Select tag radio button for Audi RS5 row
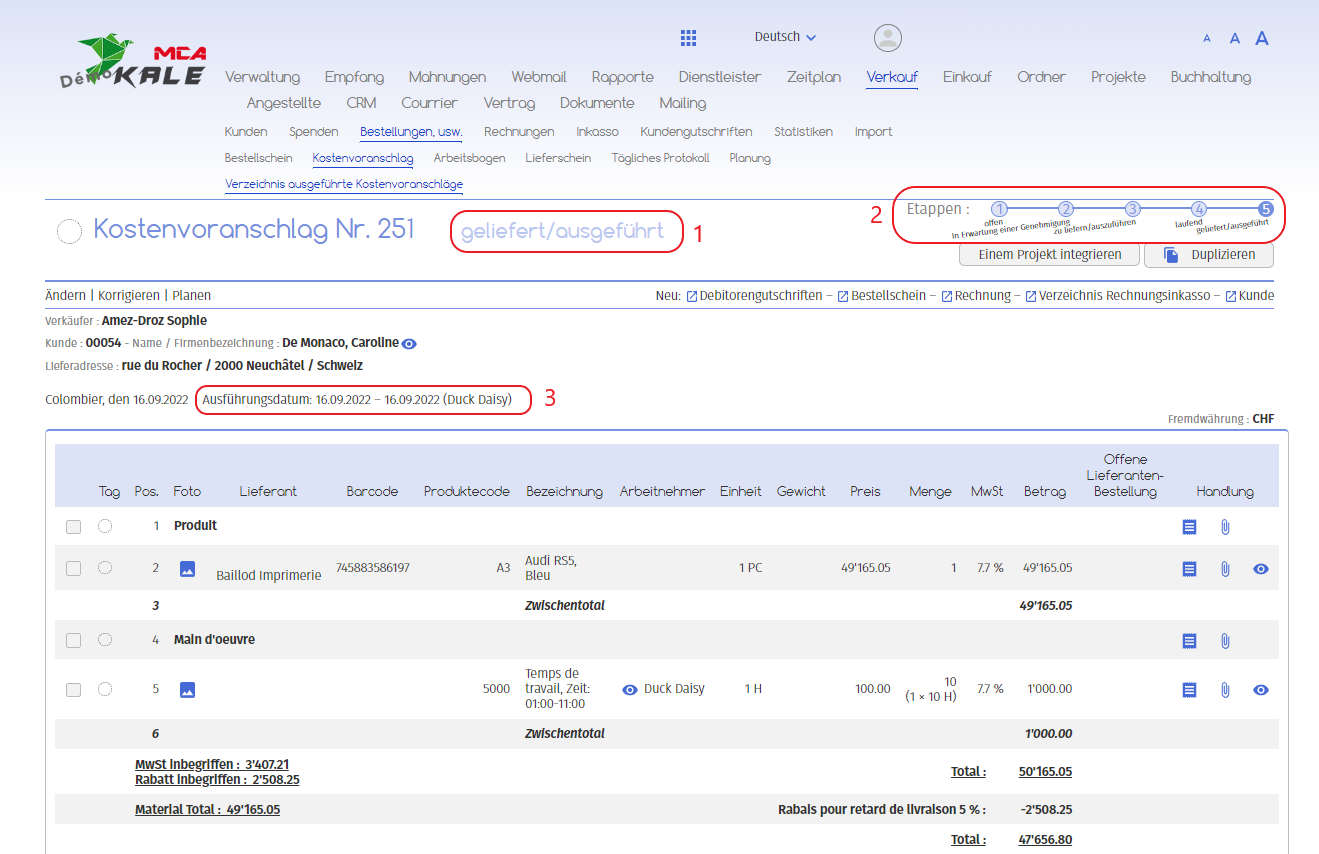The width and height of the screenshot is (1319, 854). (x=105, y=568)
